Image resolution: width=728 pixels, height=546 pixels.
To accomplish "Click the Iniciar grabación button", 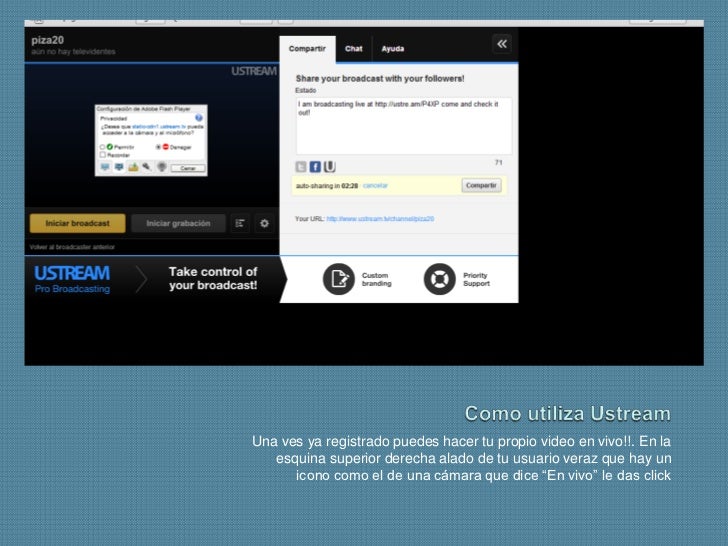I will coord(178,223).
